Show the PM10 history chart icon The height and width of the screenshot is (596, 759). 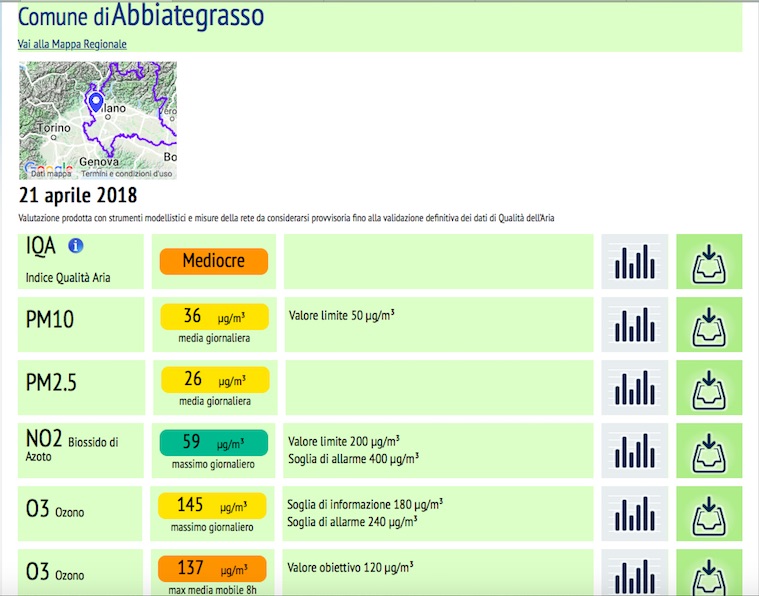click(x=635, y=325)
